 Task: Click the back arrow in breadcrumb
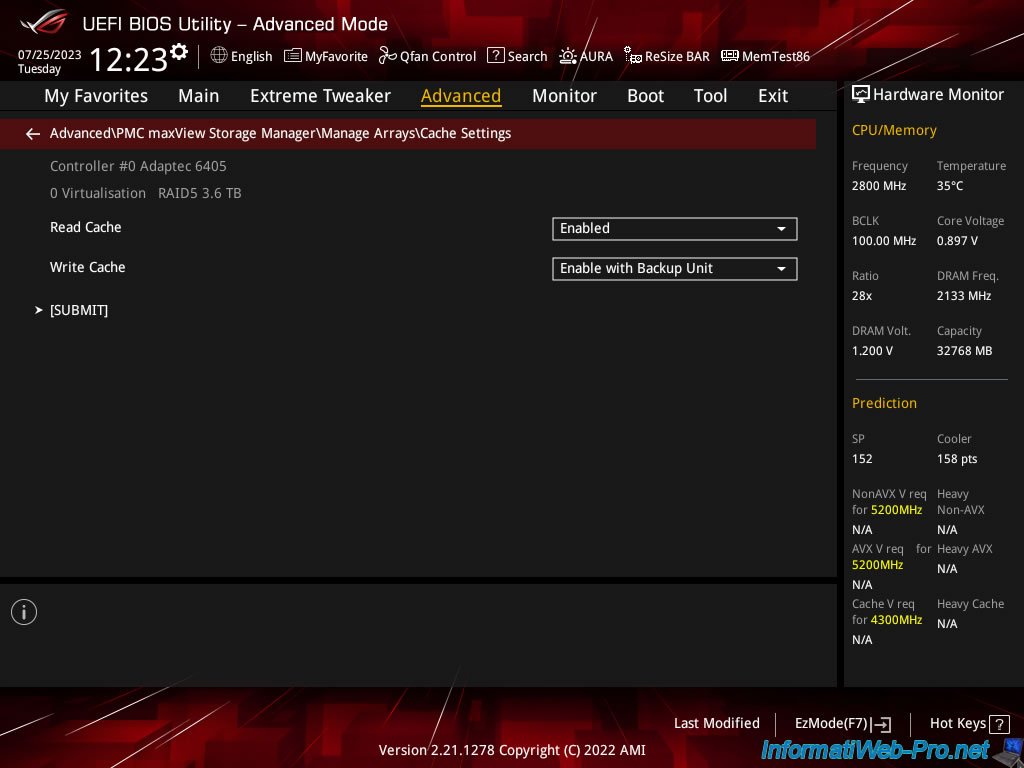[x=33, y=134]
